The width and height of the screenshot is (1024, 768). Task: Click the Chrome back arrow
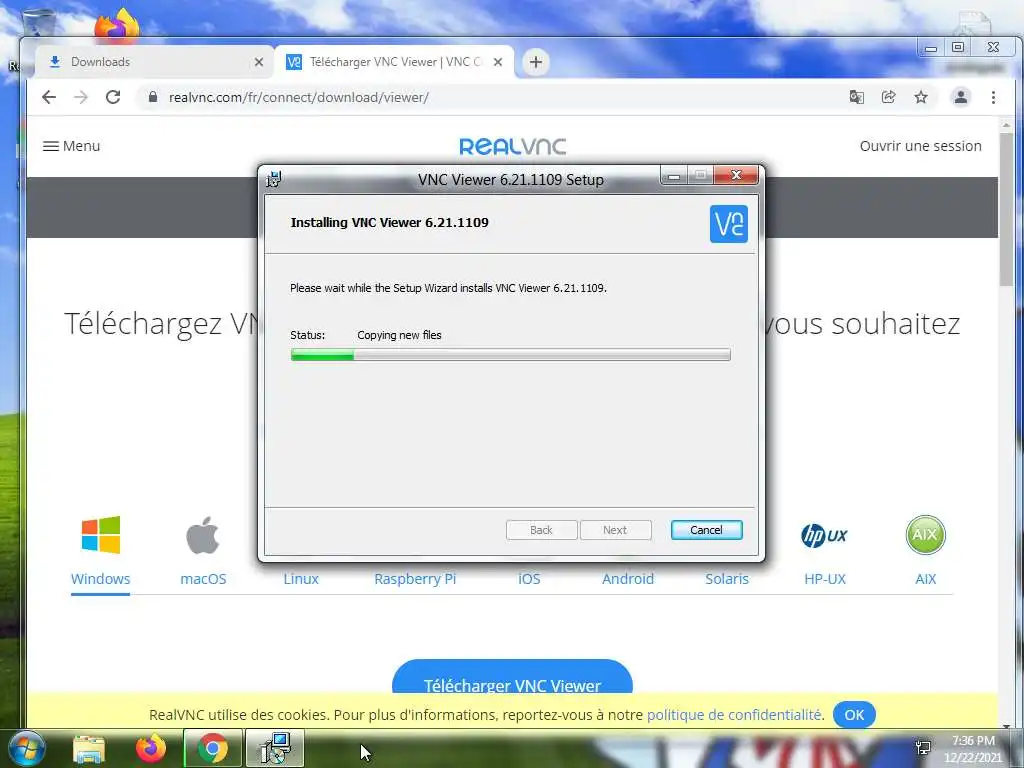click(x=49, y=97)
